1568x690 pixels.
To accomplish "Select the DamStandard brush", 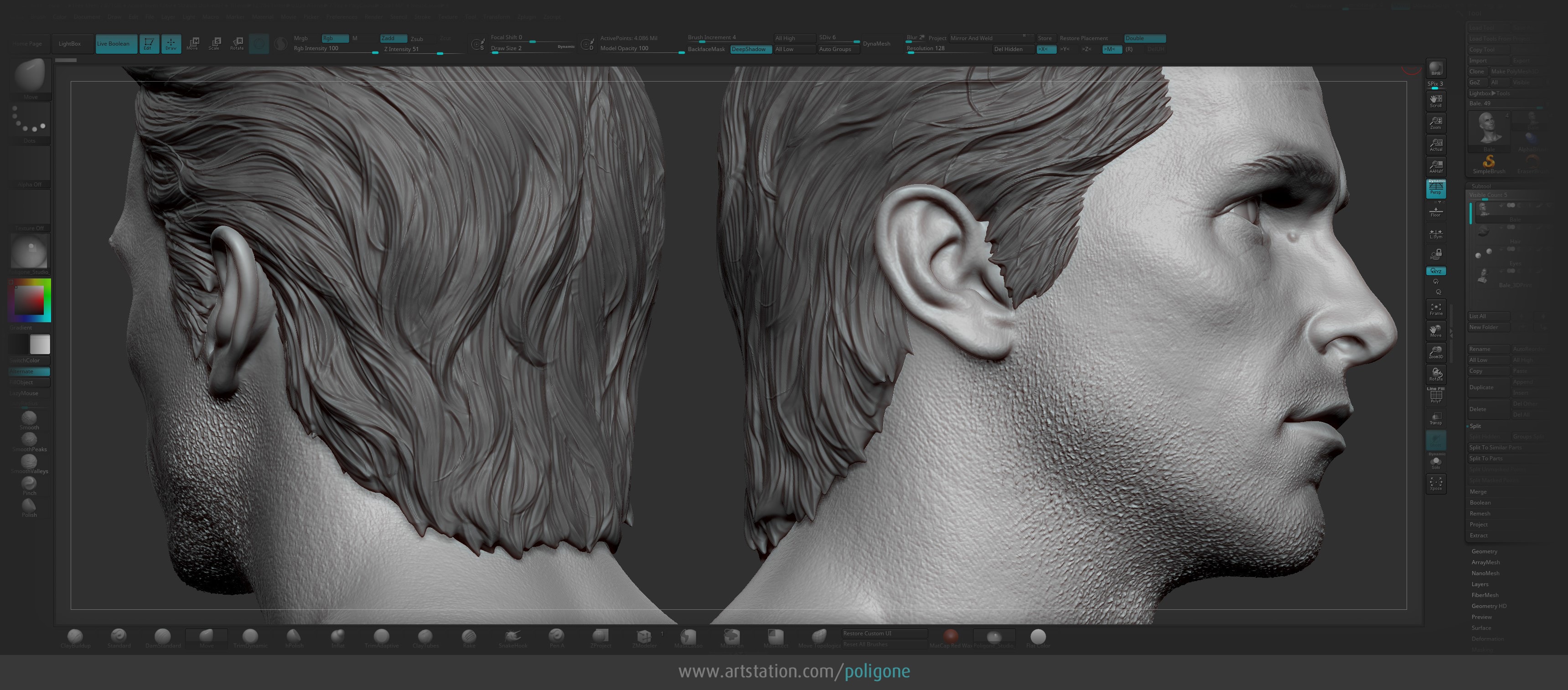I will tap(162, 639).
